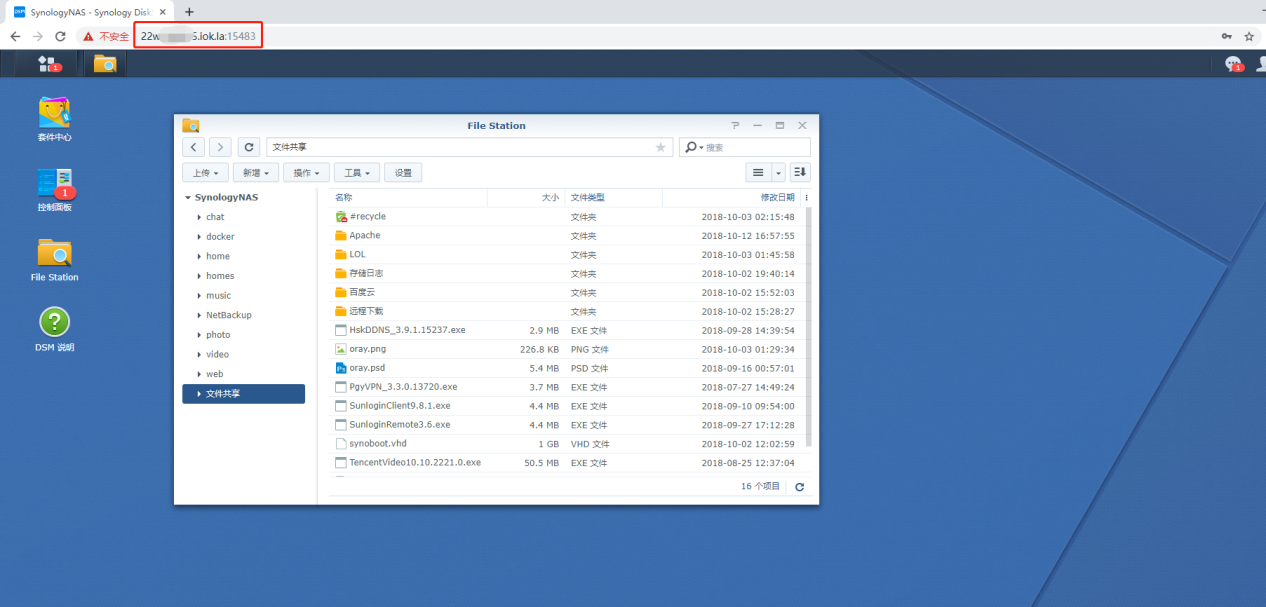The width and height of the screenshot is (1266, 607).
Task: Open the DSM main menu icon
Action: pos(47,64)
